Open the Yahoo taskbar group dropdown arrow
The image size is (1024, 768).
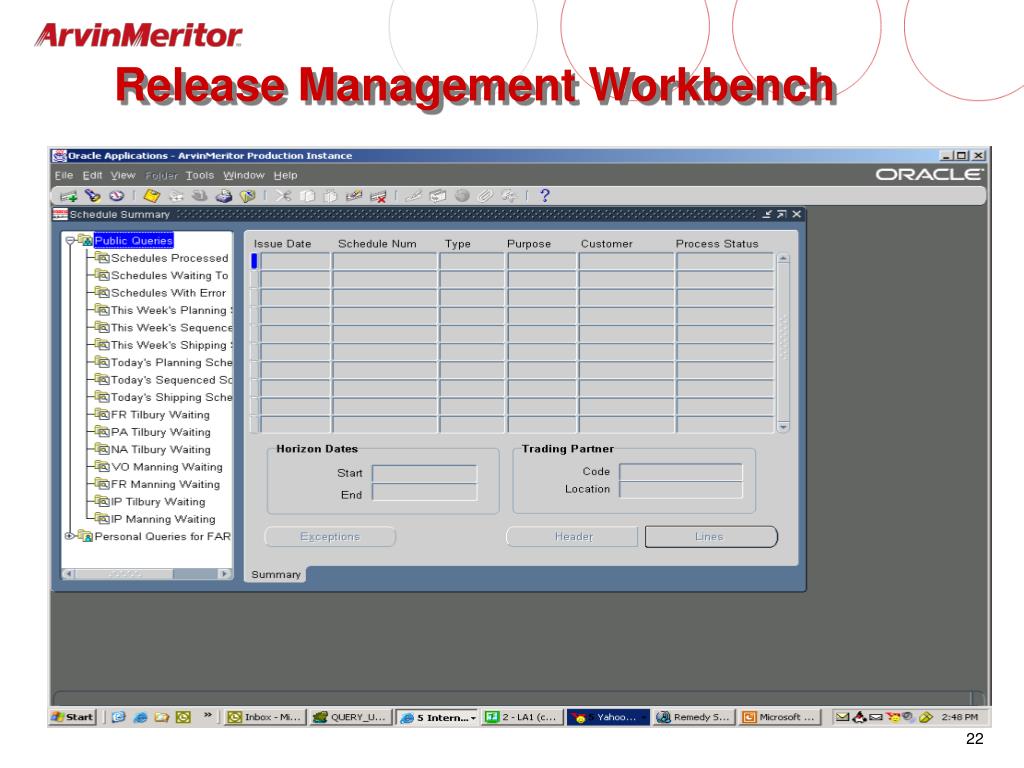(x=643, y=718)
